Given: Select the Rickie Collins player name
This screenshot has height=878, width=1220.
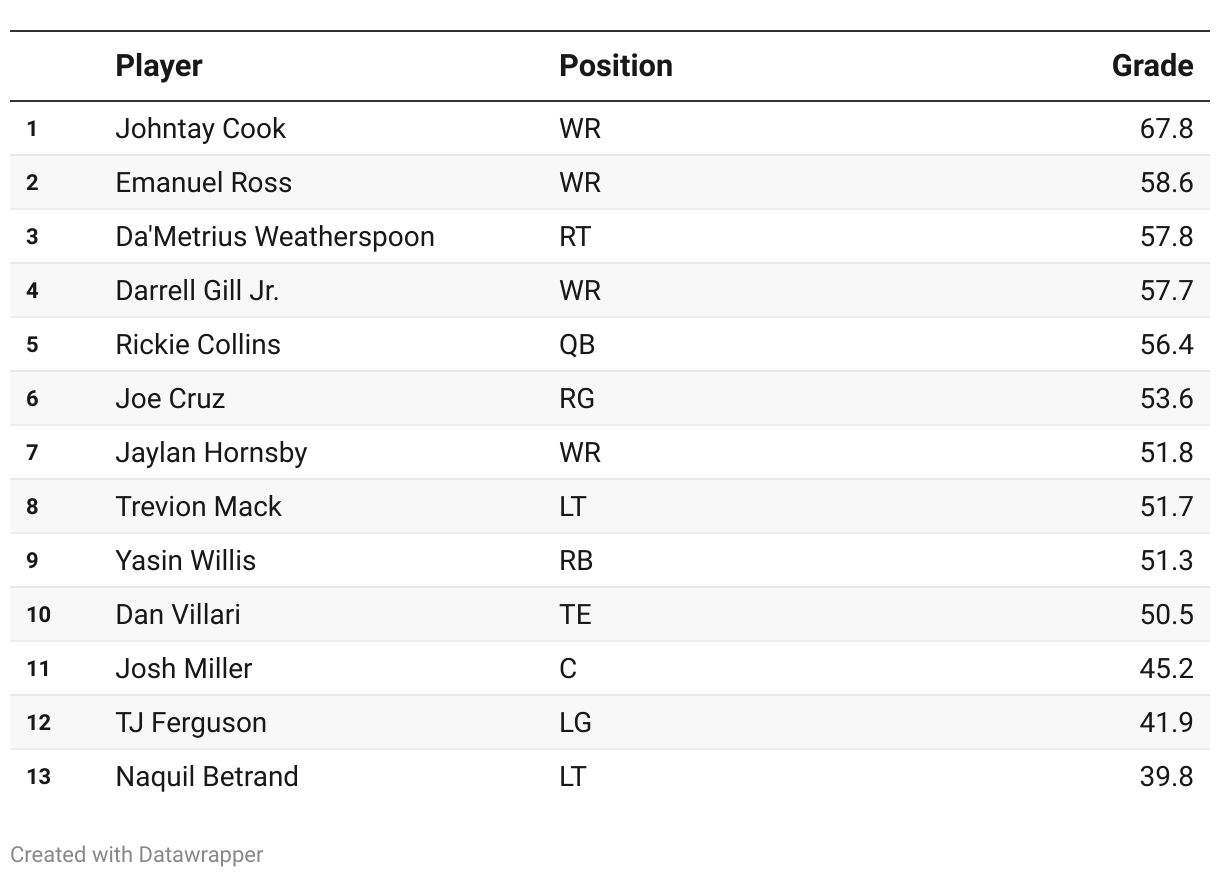Looking at the screenshot, I should [198, 345].
